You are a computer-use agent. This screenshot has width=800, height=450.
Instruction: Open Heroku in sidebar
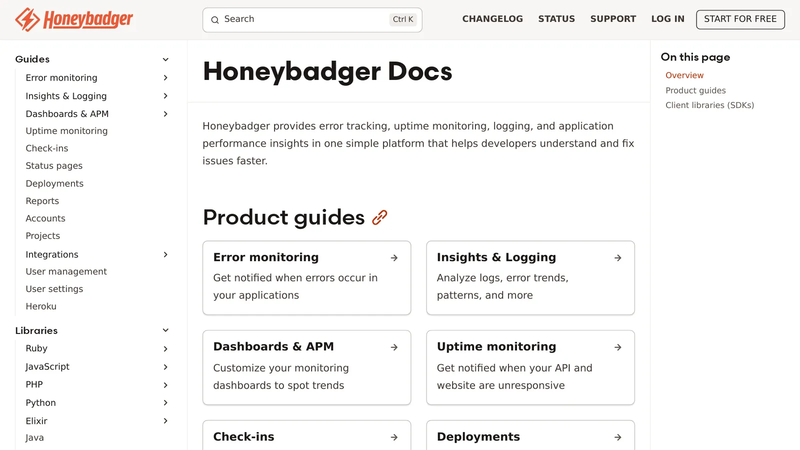pyautogui.click(x=41, y=306)
